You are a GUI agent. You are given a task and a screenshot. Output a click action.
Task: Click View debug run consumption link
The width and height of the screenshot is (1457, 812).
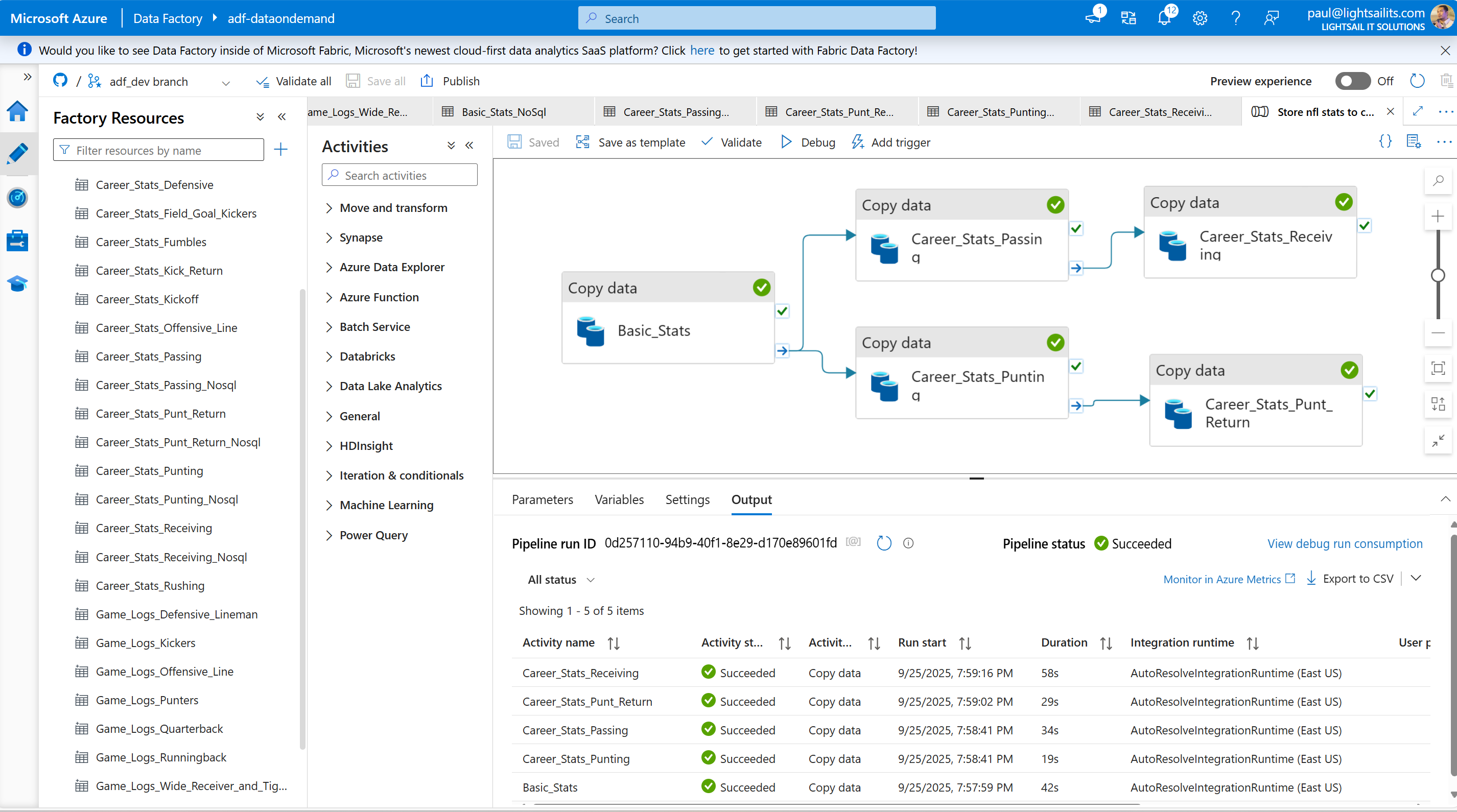coord(1345,543)
